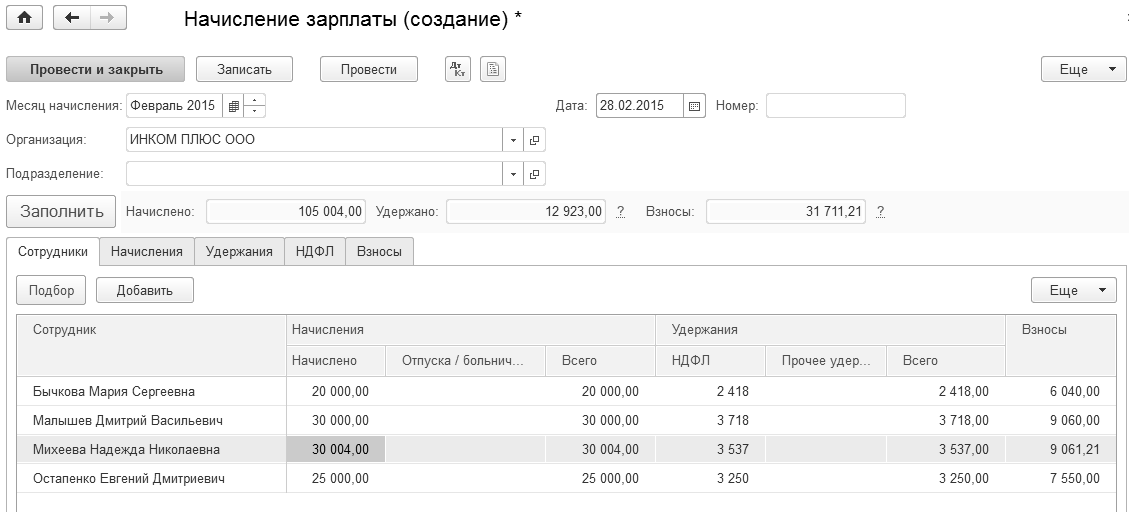Open the ИНКОМ ПЛЮС ООО organization card
Screen dimensions: 1129x512
click(535, 140)
